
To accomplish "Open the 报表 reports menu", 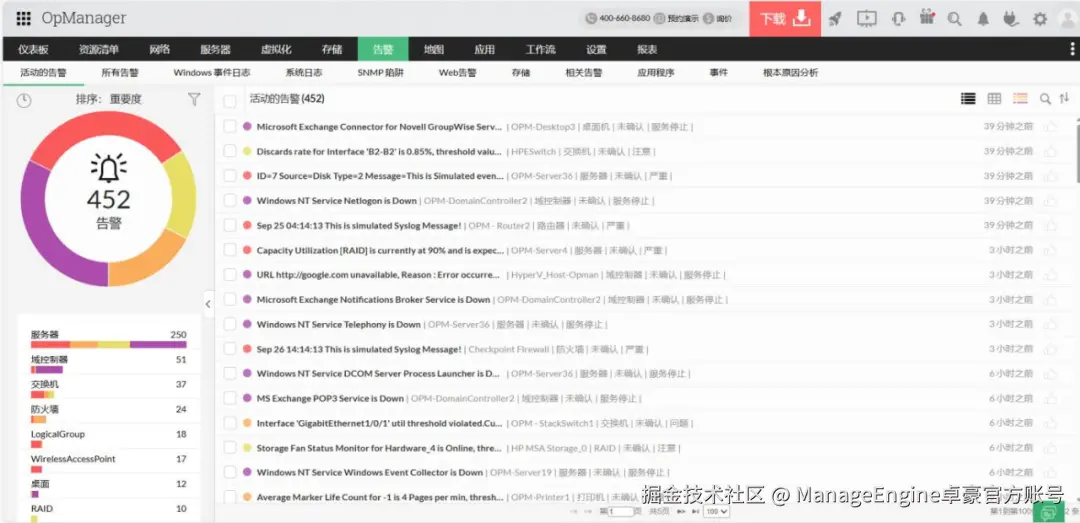I will [647, 50].
